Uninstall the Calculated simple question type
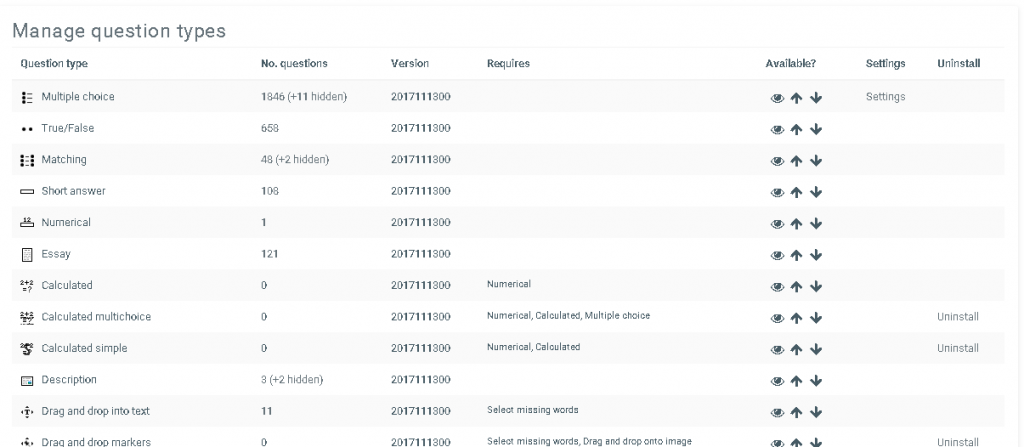Screen dimensions: 1024x447 click(958, 348)
